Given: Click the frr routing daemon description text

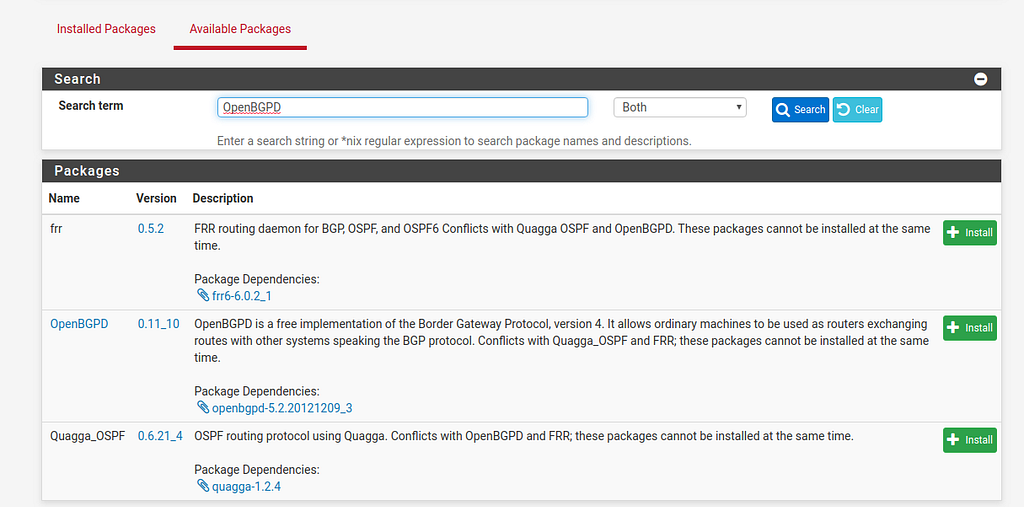Looking at the screenshot, I should pos(562,238).
